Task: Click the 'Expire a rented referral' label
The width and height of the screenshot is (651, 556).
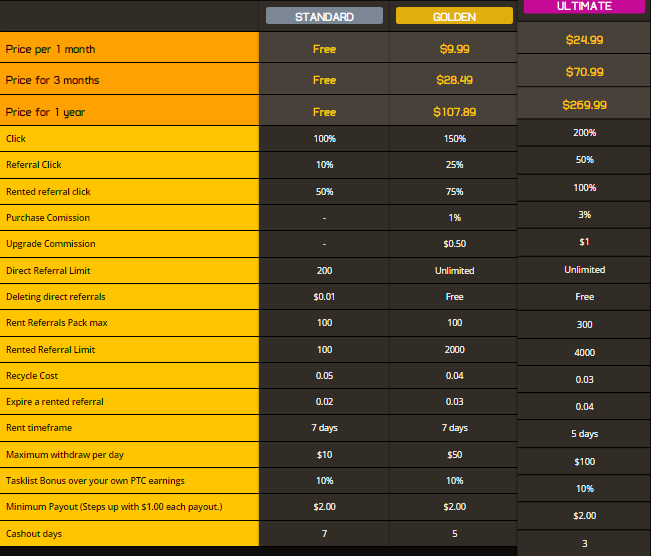Action: coord(55,402)
